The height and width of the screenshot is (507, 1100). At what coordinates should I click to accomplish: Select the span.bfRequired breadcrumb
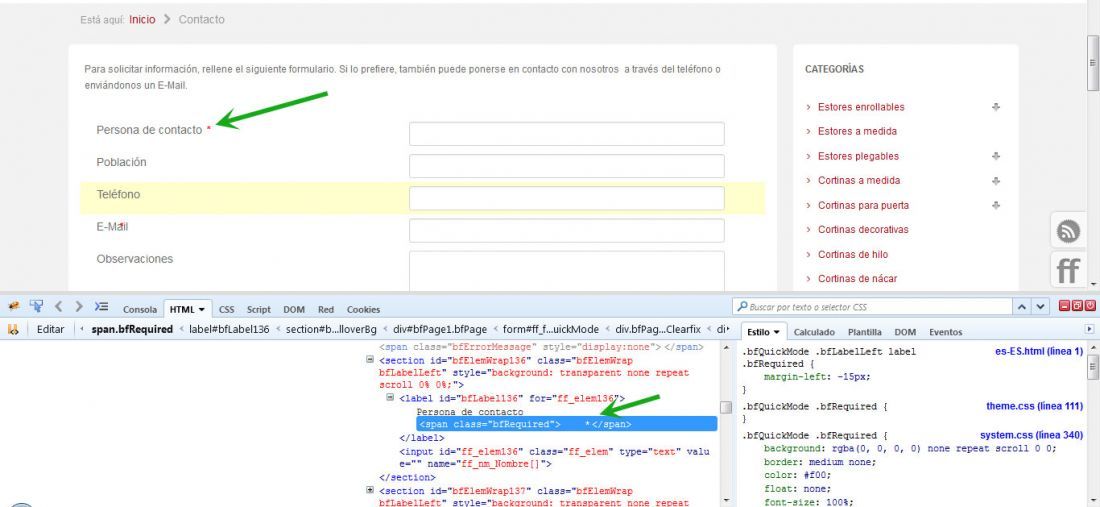[x=132, y=329]
